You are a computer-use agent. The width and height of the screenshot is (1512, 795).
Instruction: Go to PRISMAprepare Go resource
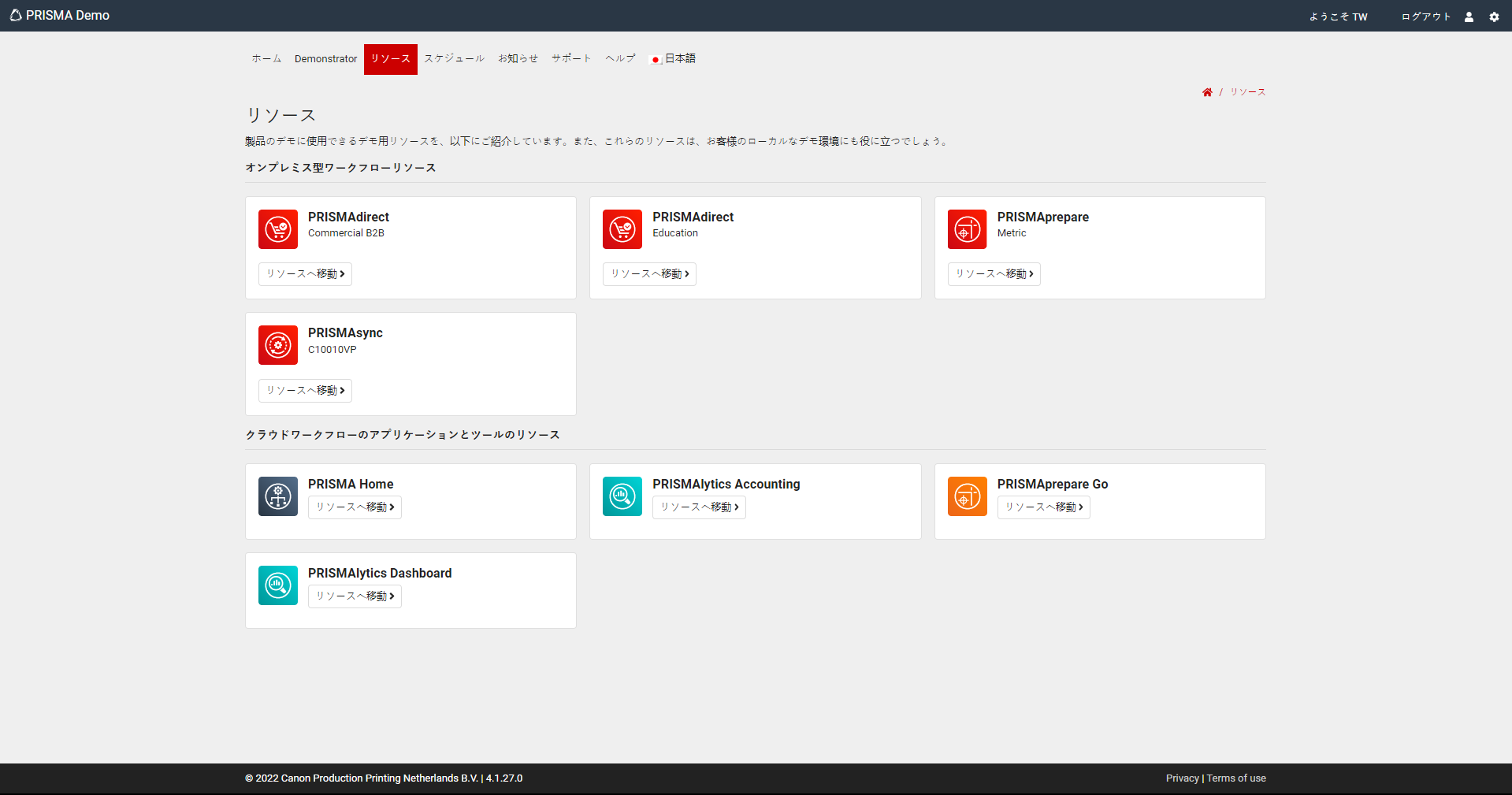(x=1044, y=507)
